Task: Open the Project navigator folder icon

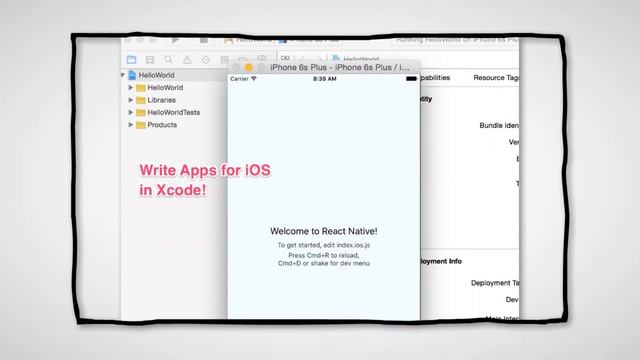Action: 131,60
